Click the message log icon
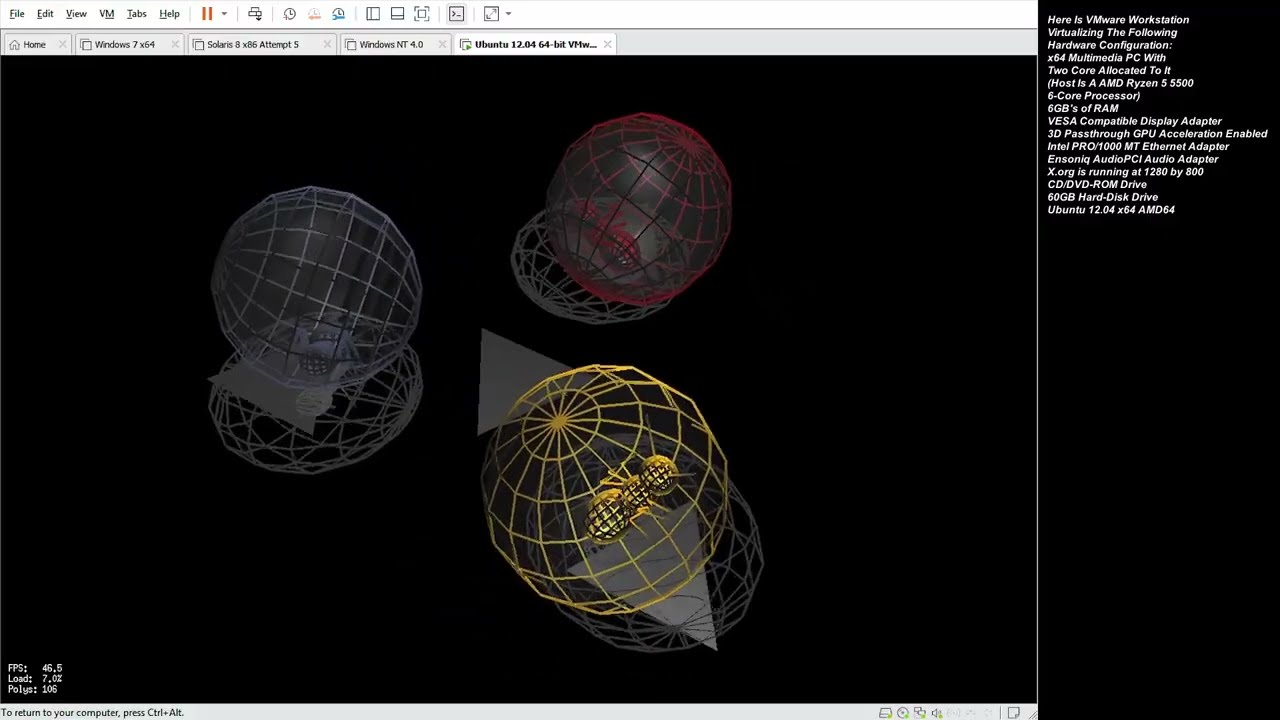The width and height of the screenshot is (1280, 720). (1013, 713)
